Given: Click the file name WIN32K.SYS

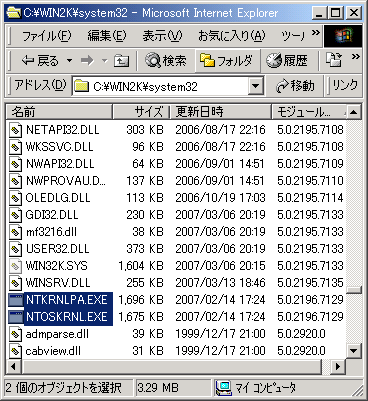Looking at the screenshot, I should point(57,266).
